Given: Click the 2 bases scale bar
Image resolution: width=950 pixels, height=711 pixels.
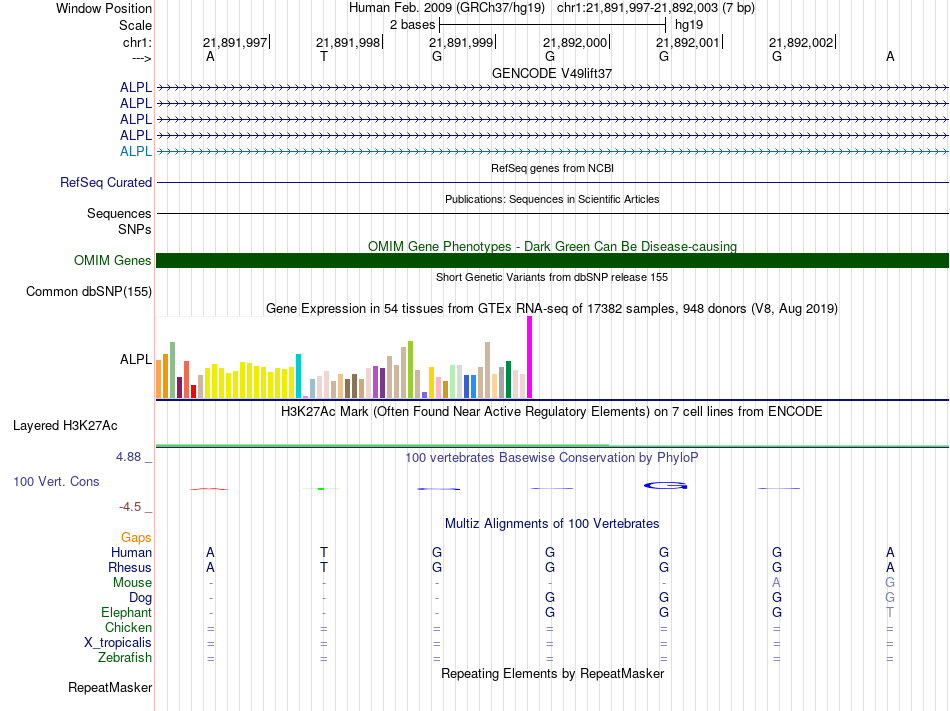Looking at the screenshot, I should coord(552,24).
